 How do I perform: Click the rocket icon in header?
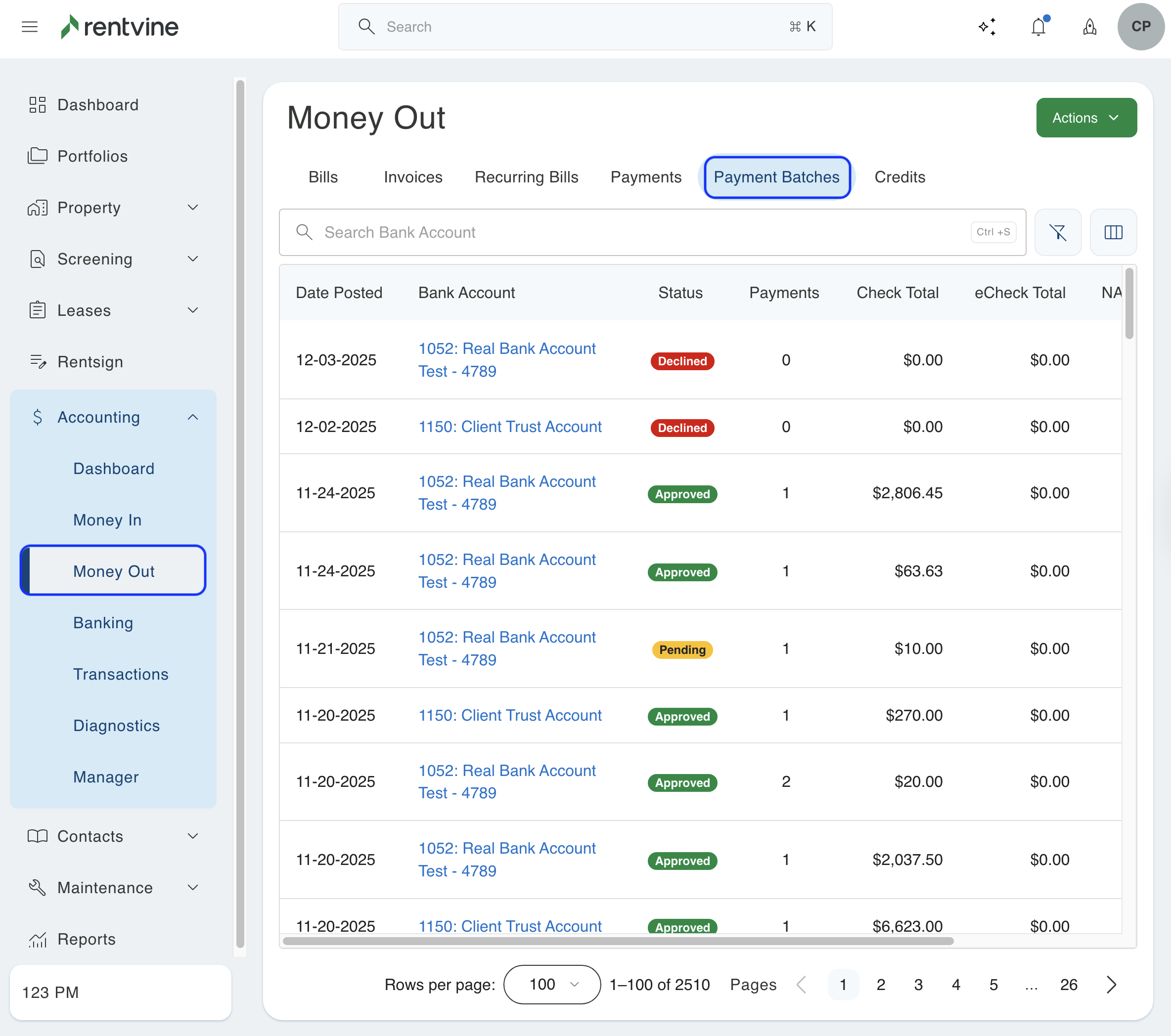(x=1089, y=26)
